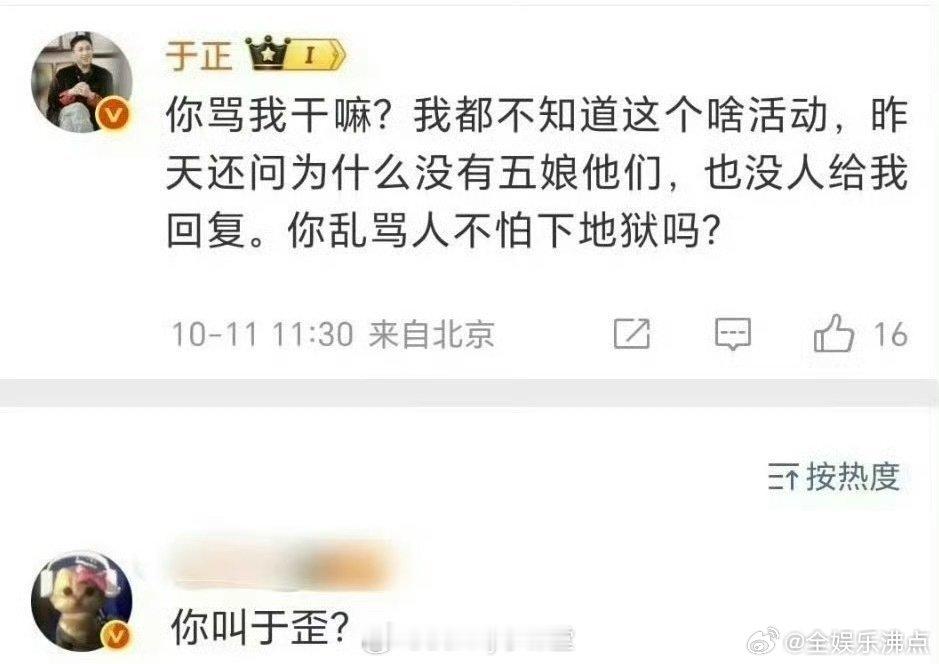Click the orange verified badge on 于正's avatar

point(114,114)
